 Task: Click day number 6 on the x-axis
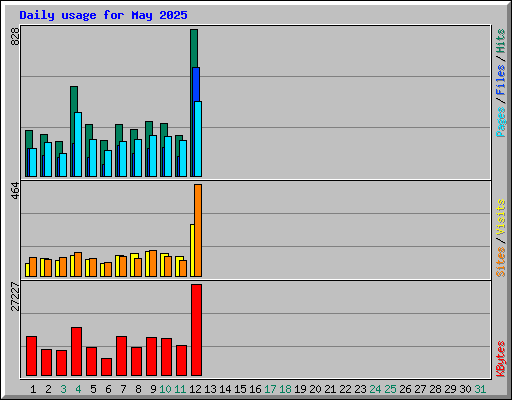(108, 389)
